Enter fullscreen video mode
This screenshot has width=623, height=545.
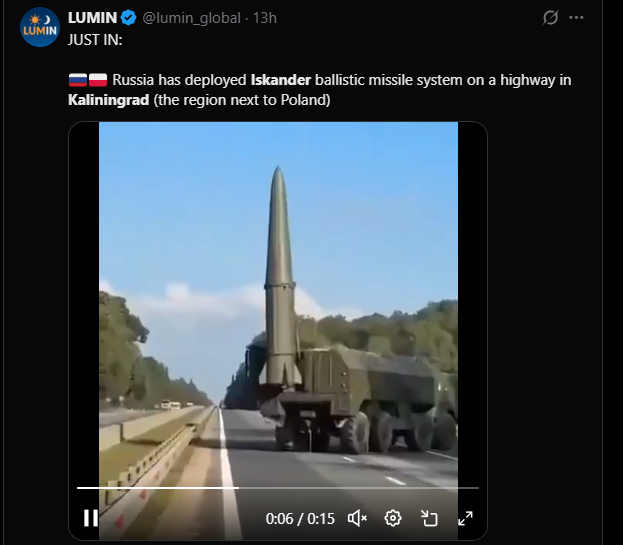click(465, 518)
